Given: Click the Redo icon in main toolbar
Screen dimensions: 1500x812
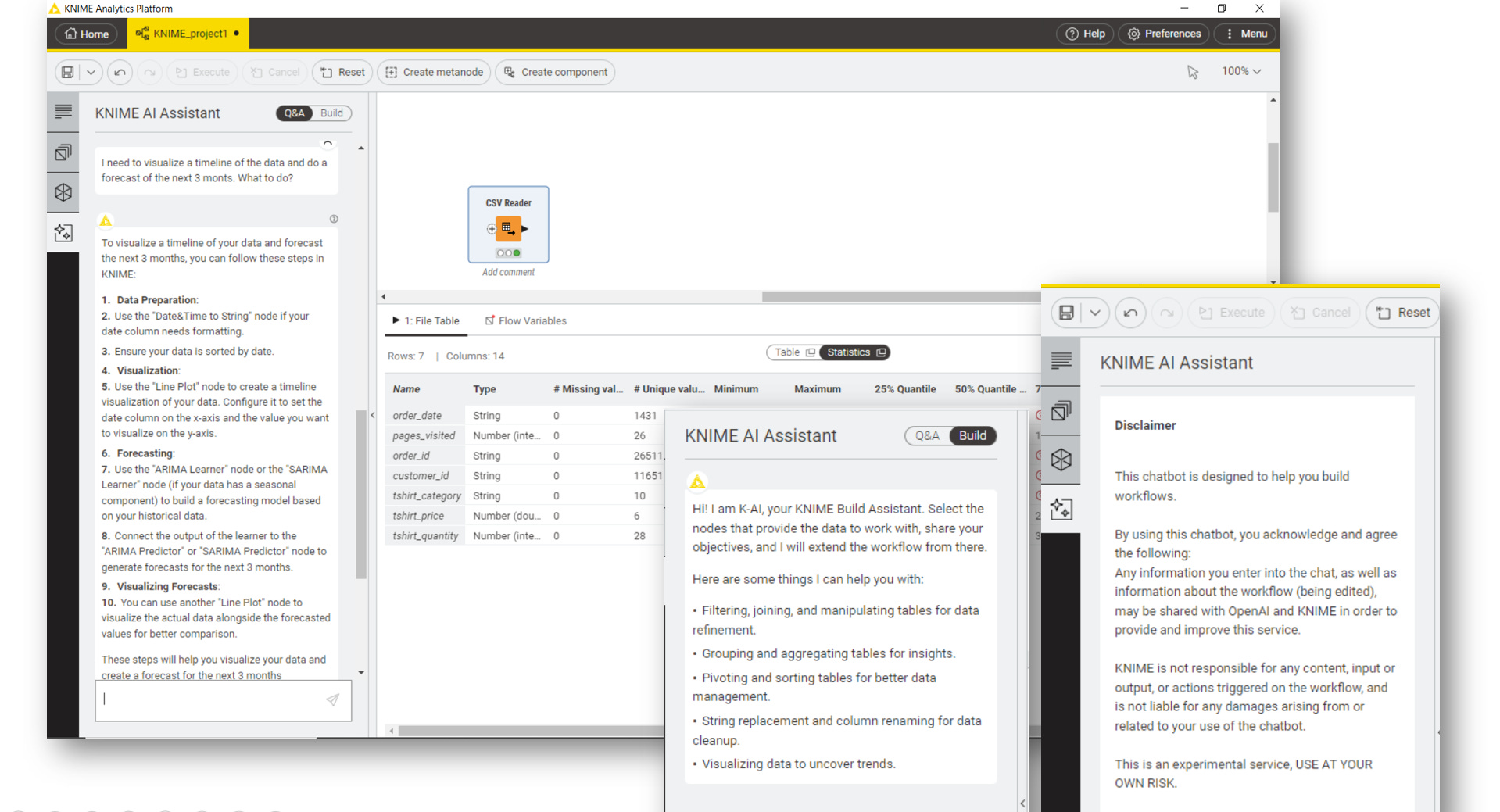Looking at the screenshot, I should tap(149, 72).
